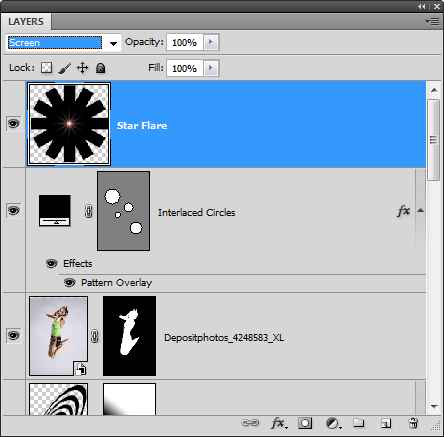
Task: Click the link layers chain icon
Action: tap(250, 423)
